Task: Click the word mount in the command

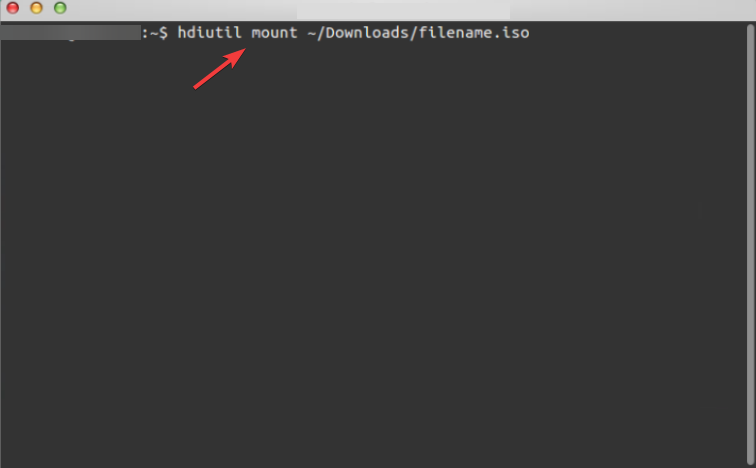Action: [x=274, y=33]
